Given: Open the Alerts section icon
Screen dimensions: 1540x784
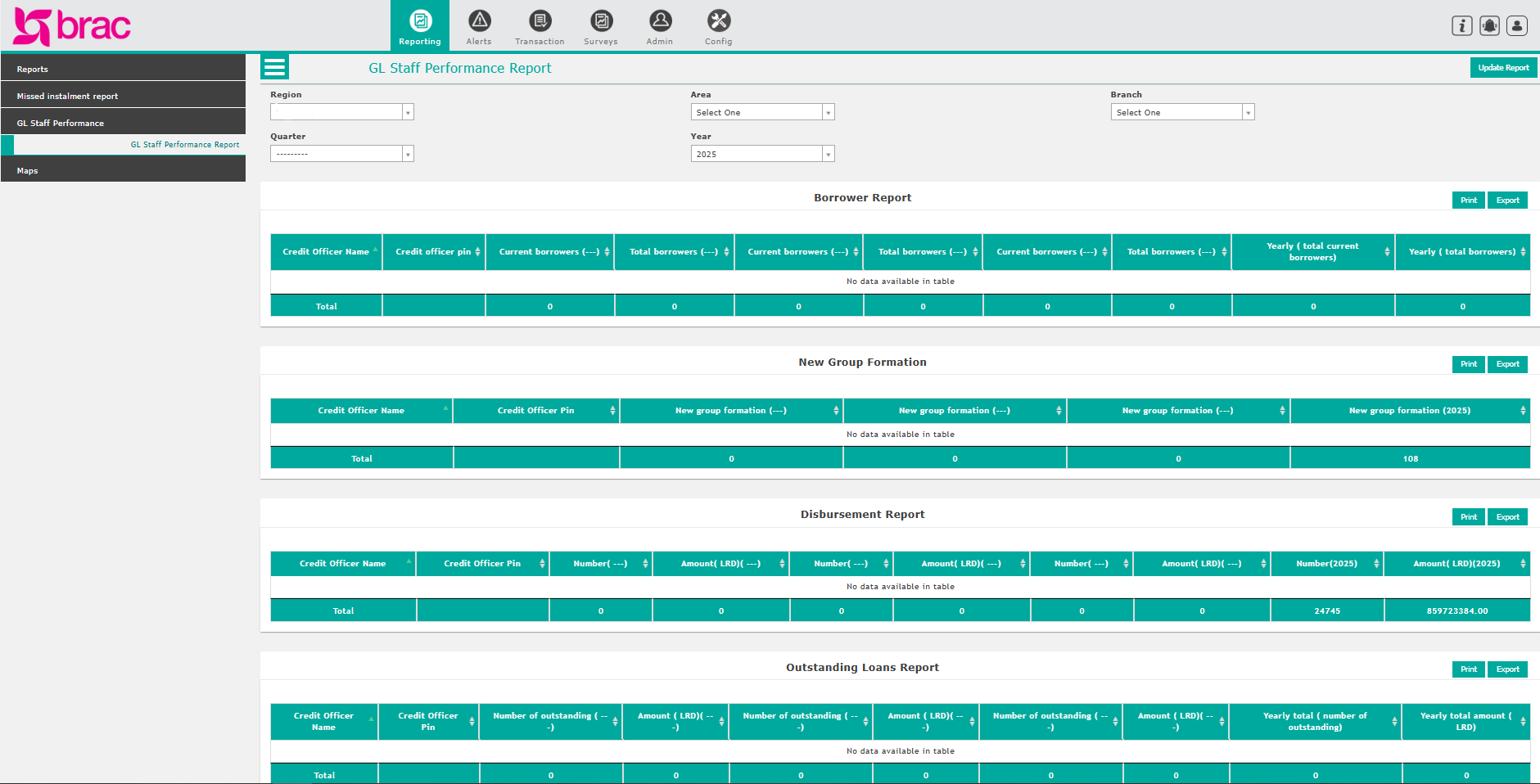Looking at the screenshot, I should tap(479, 21).
